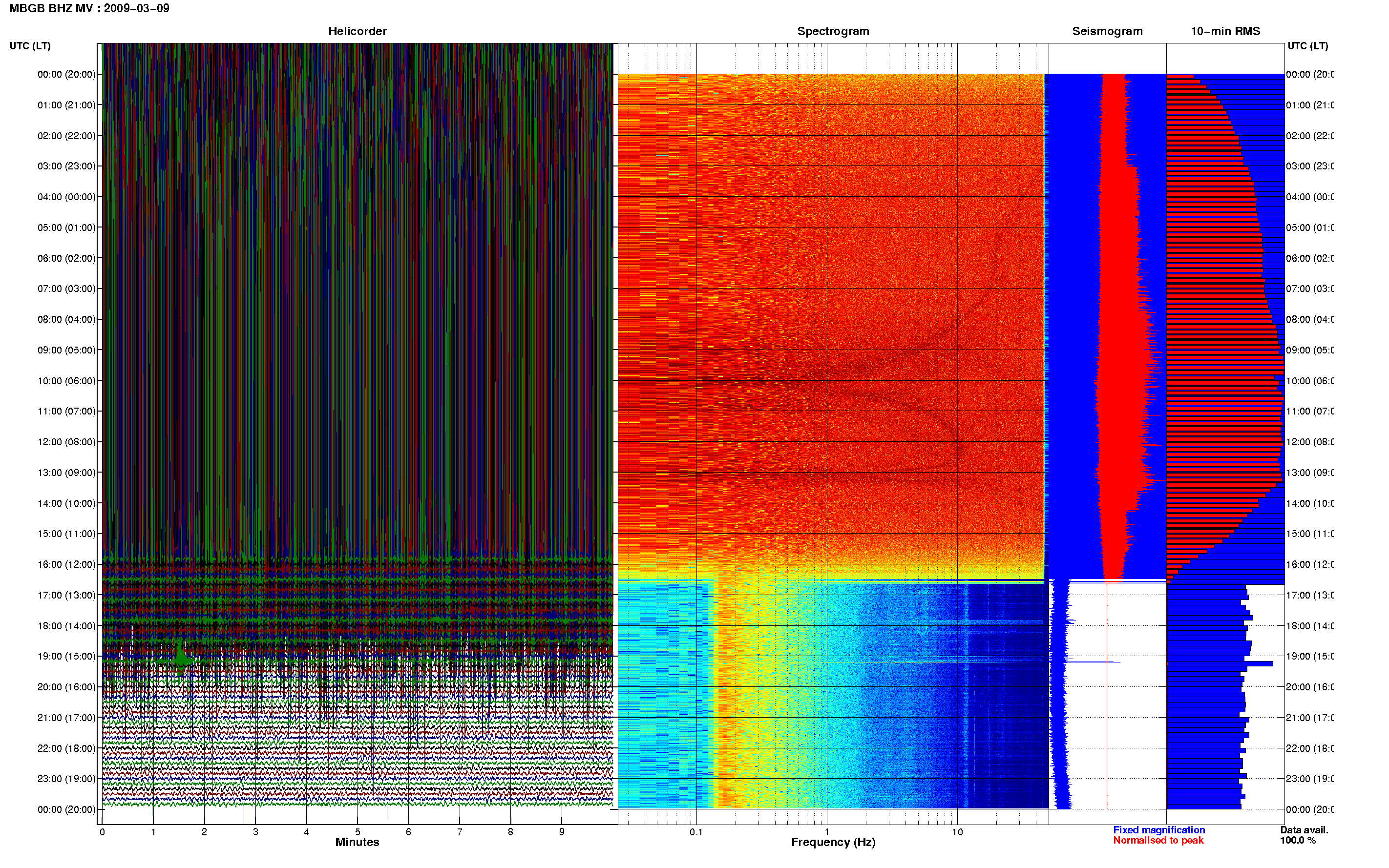
Task: Click the right 'UTC (LT)' axis header
Action: tap(1307, 46)
